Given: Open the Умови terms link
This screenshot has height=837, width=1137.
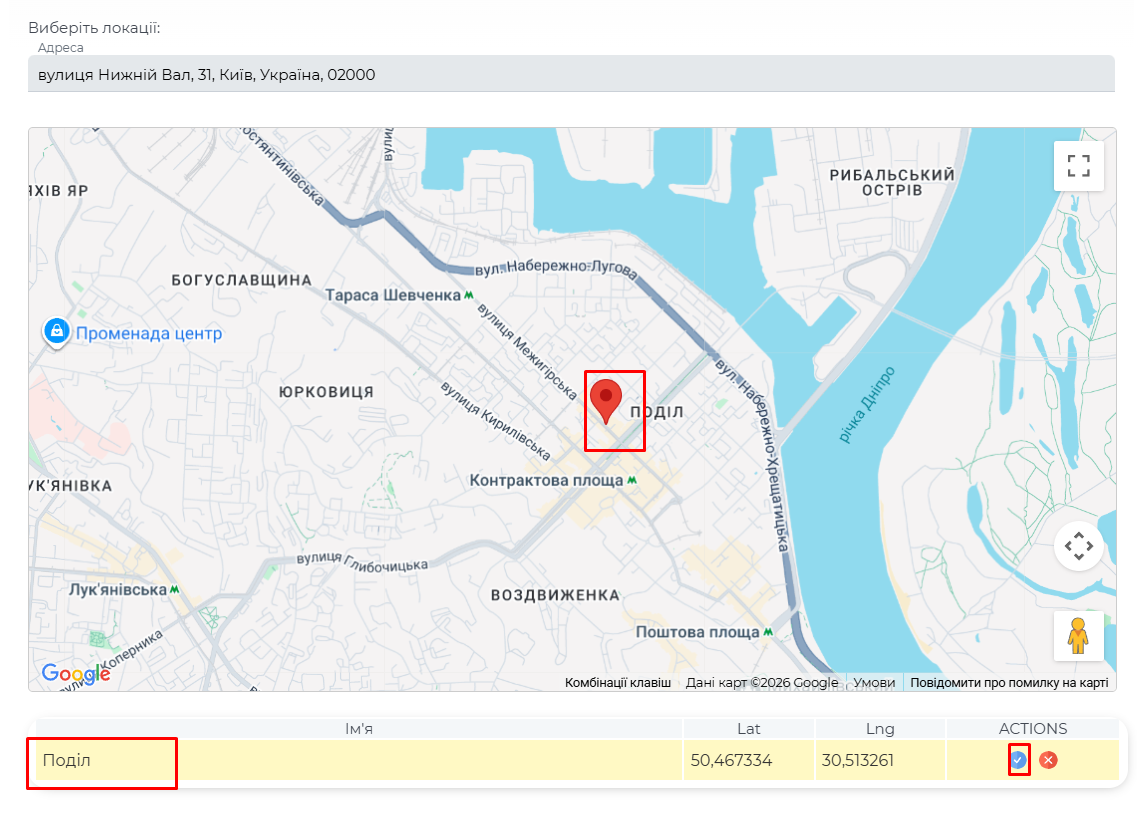Looking at the screenshot, I should pos(874,683).
